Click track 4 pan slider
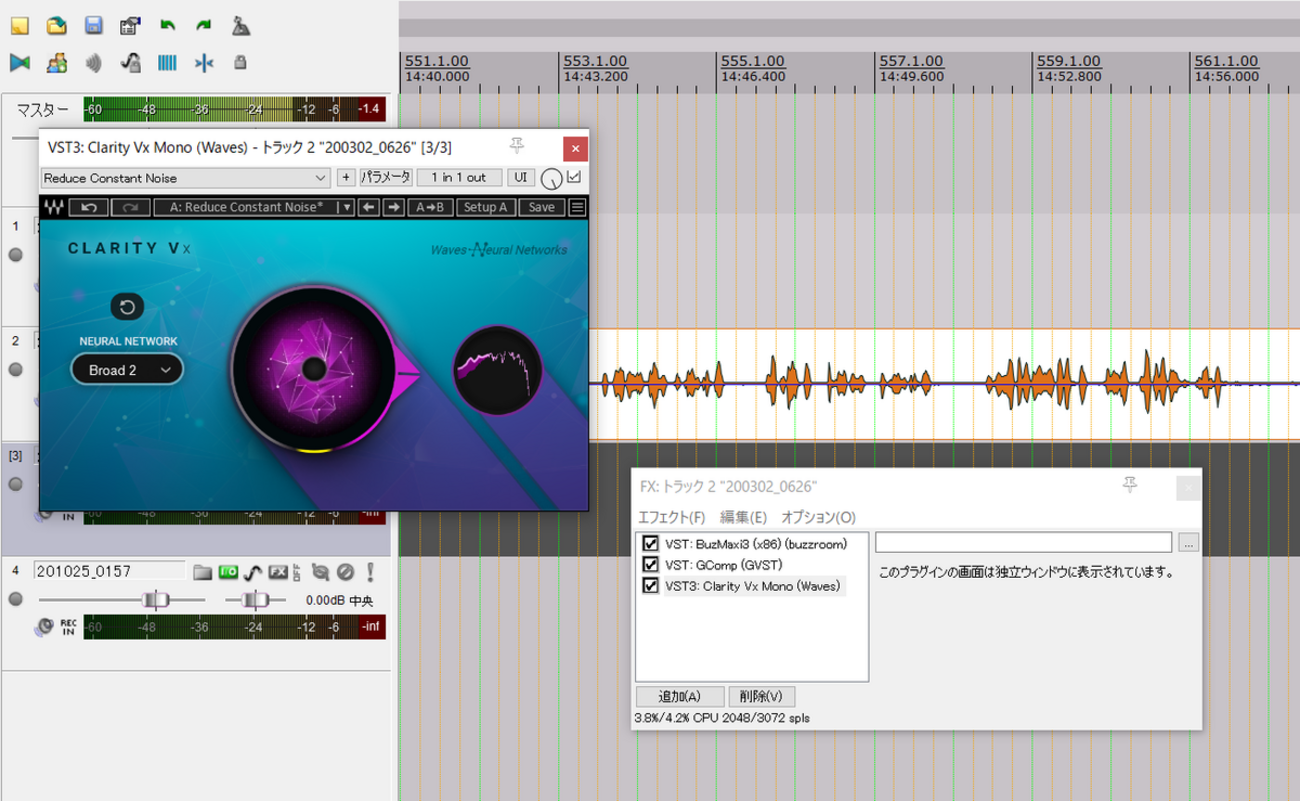Screen dimensions: 1300x801 click(256, 600)
